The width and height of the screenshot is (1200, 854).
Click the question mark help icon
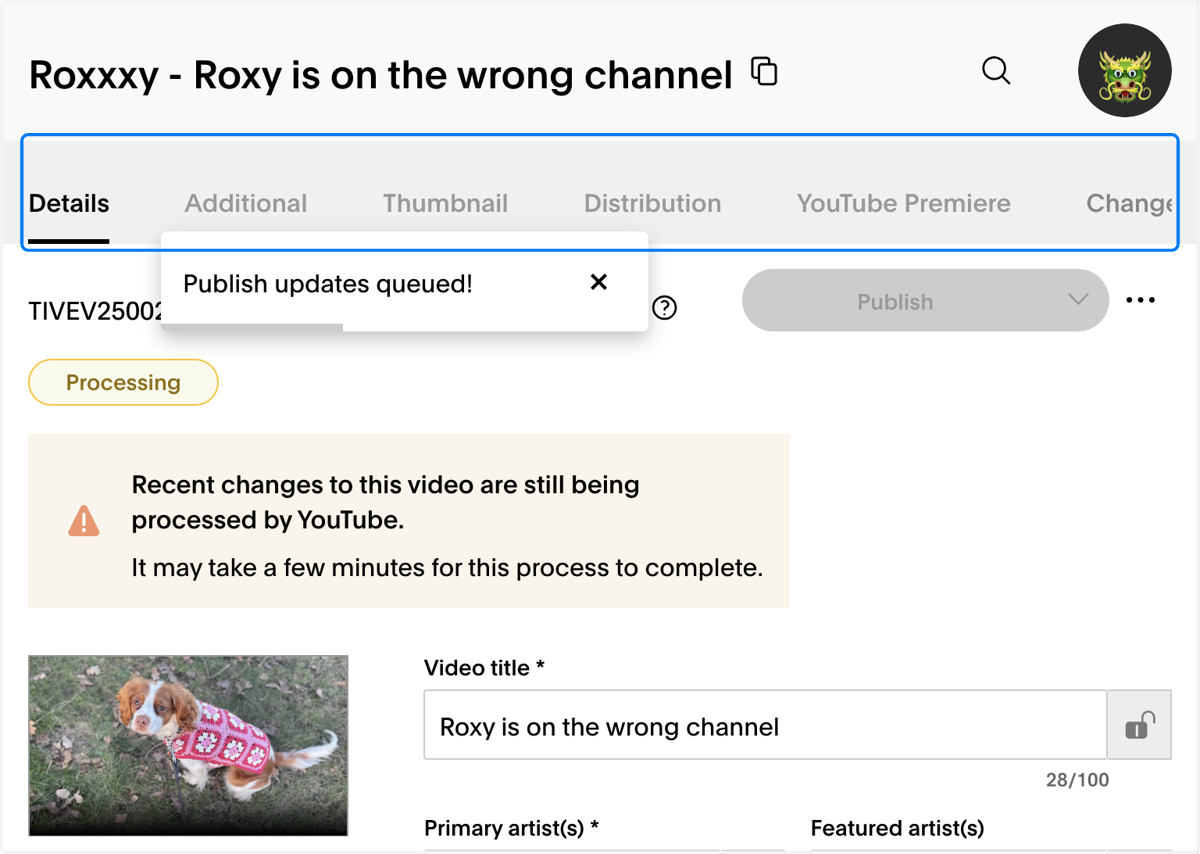(x=664, y=308)
